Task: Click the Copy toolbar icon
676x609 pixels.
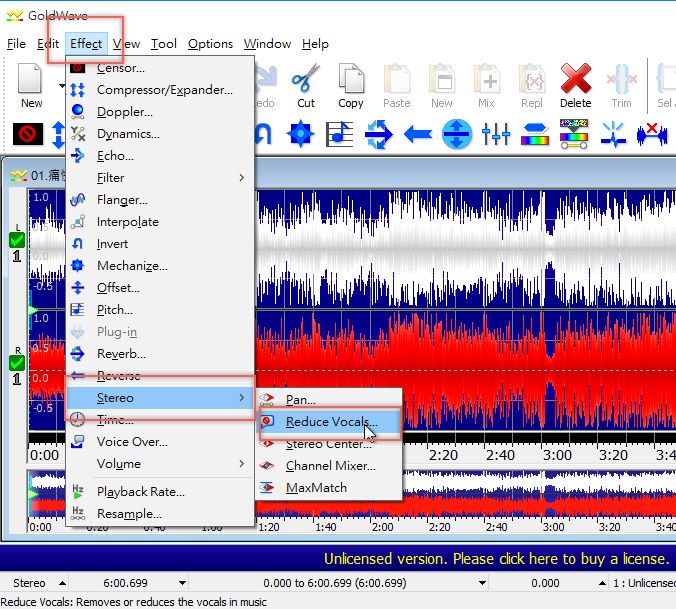Action: click(x=350, y=78)
